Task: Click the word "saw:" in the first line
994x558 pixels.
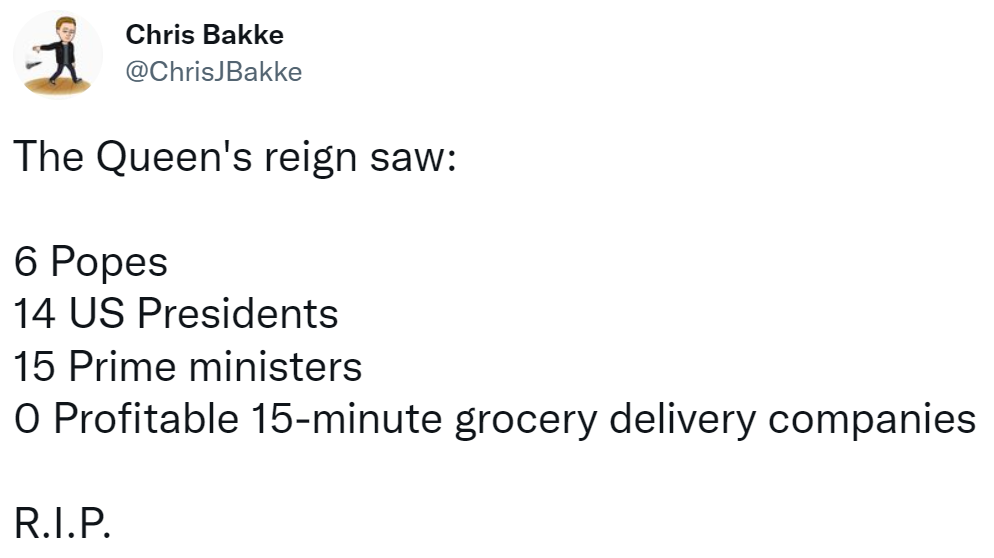Action: click(x=413, y=159)
